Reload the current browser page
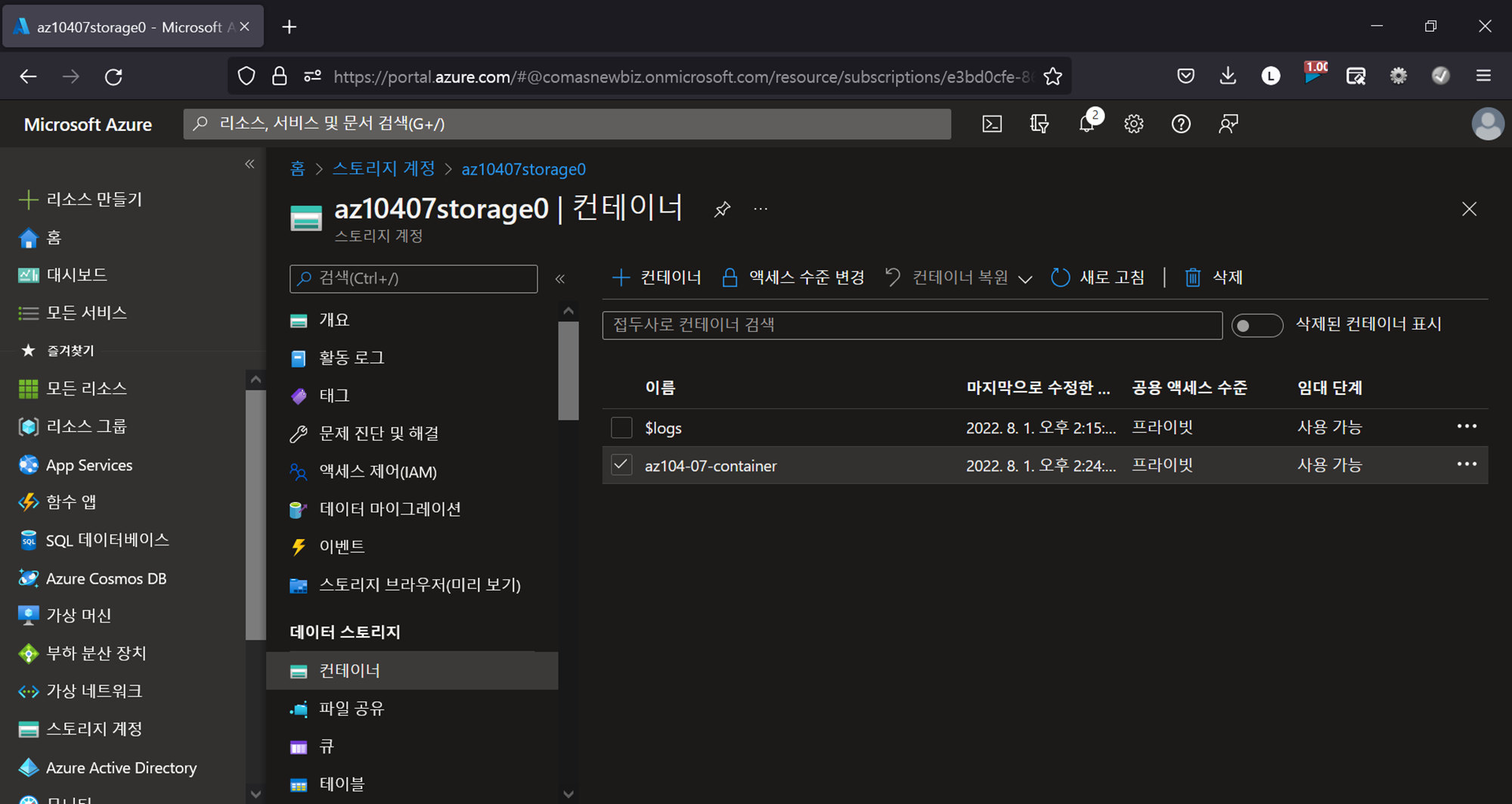Viewport: 1512px width, 804px height. (x=113, y=76)
